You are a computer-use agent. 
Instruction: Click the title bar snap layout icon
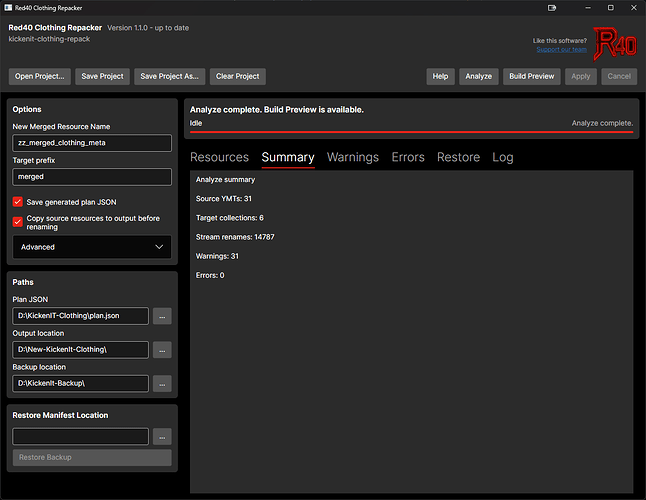[552, 8]
